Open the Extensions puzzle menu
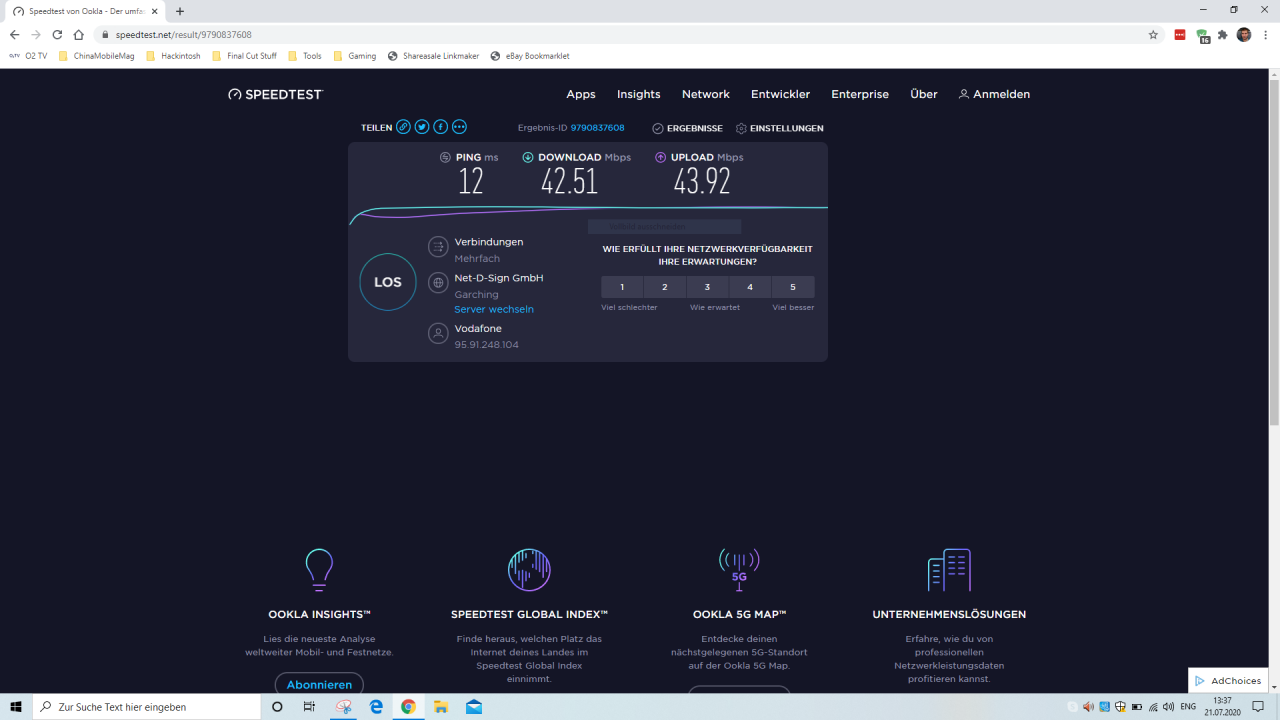The image size is (1280, 720). pyautogui.click(x=1223, y=34)
